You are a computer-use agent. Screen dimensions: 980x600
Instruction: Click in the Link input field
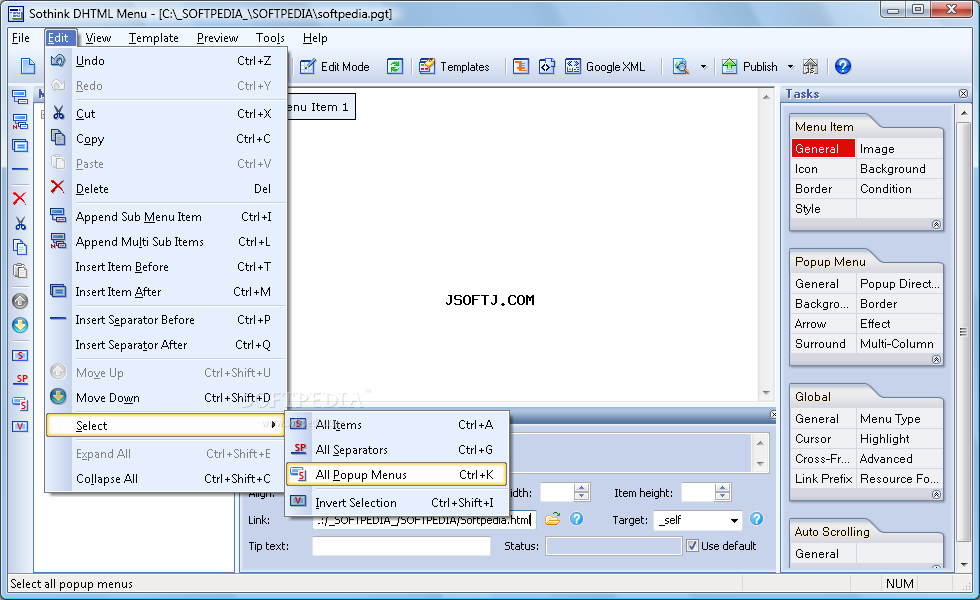[x=424, y=520]
